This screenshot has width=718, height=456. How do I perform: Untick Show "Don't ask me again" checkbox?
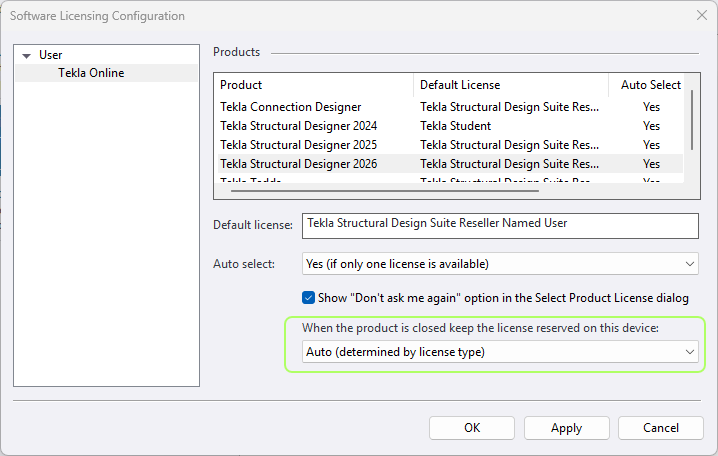[308, 298]
